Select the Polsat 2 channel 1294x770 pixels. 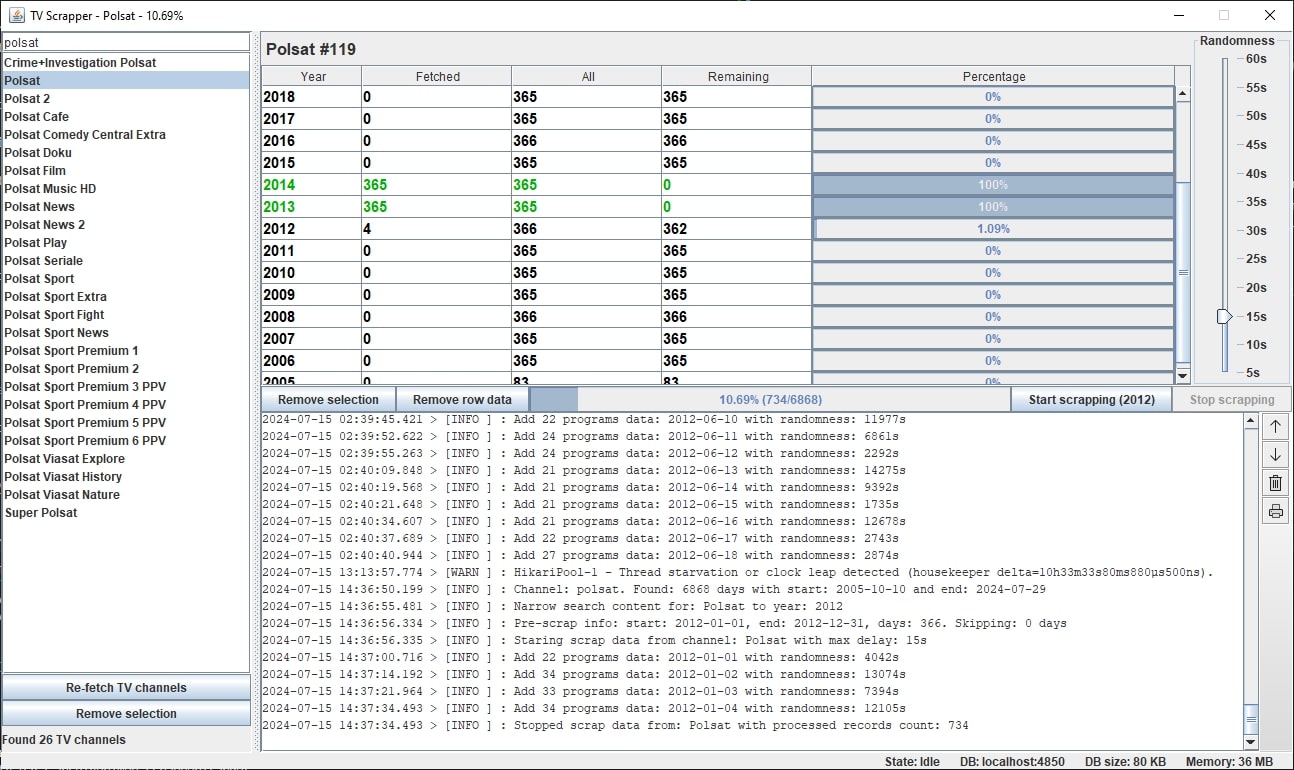[x=126, y=99]
